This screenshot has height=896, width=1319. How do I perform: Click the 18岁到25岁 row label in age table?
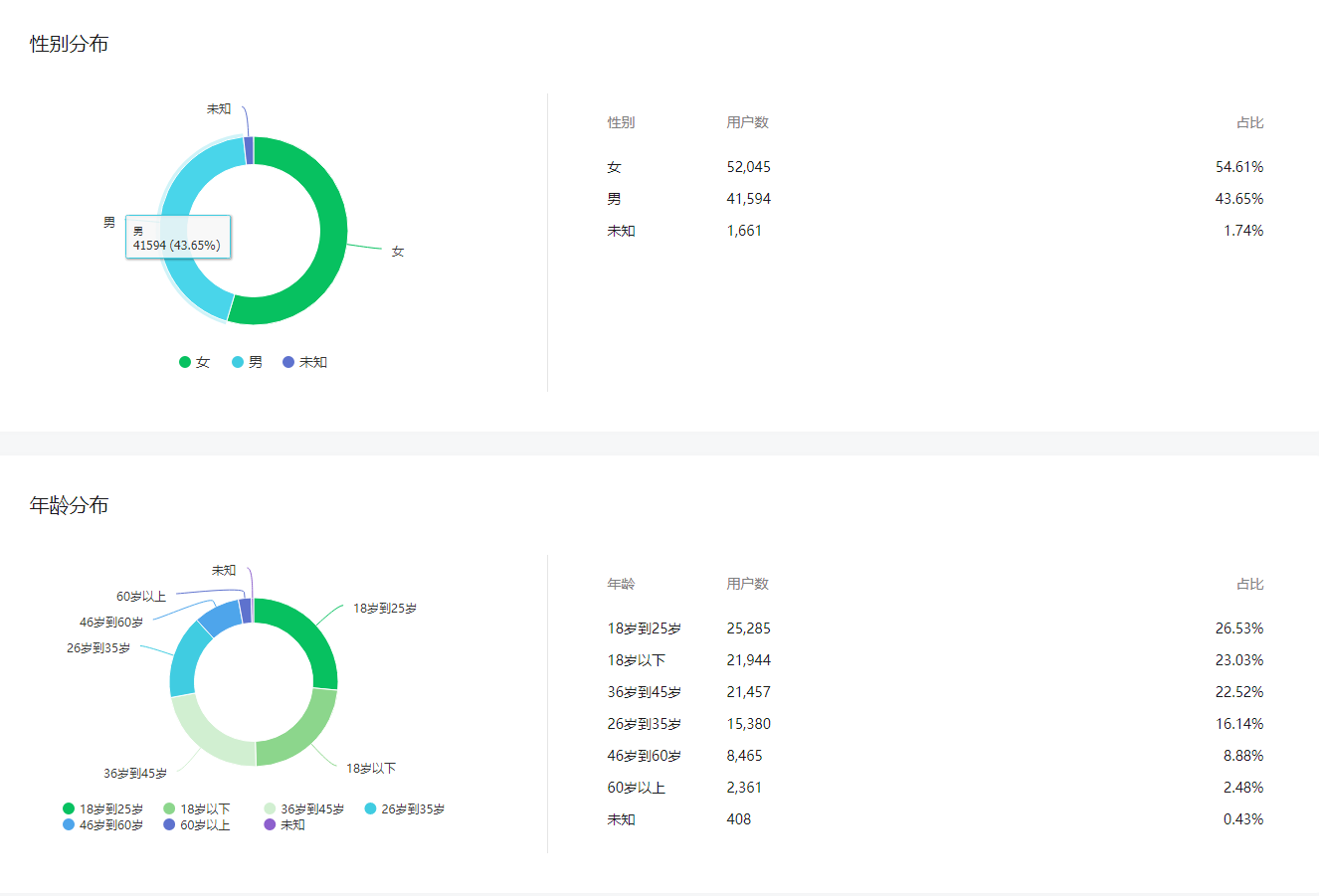pos(645,628)
